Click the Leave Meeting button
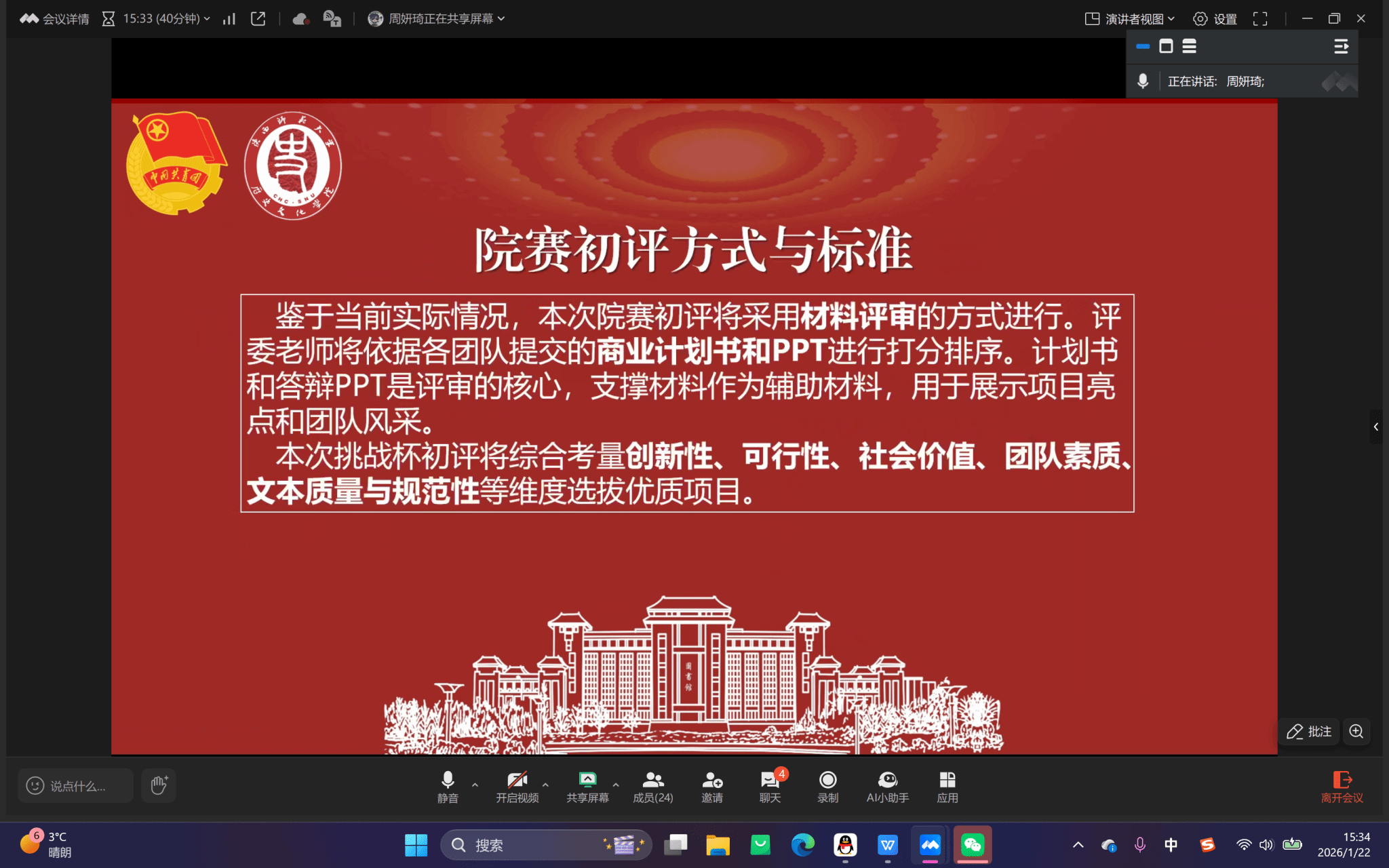This screenshot has height=868, width=1389. point(1342,786)
